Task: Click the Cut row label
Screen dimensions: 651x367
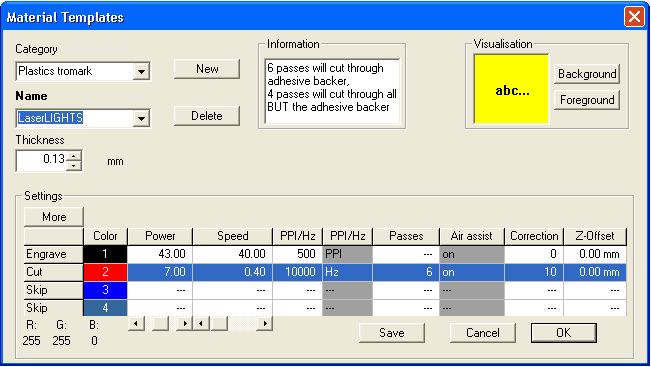Action: coord(54,272)
